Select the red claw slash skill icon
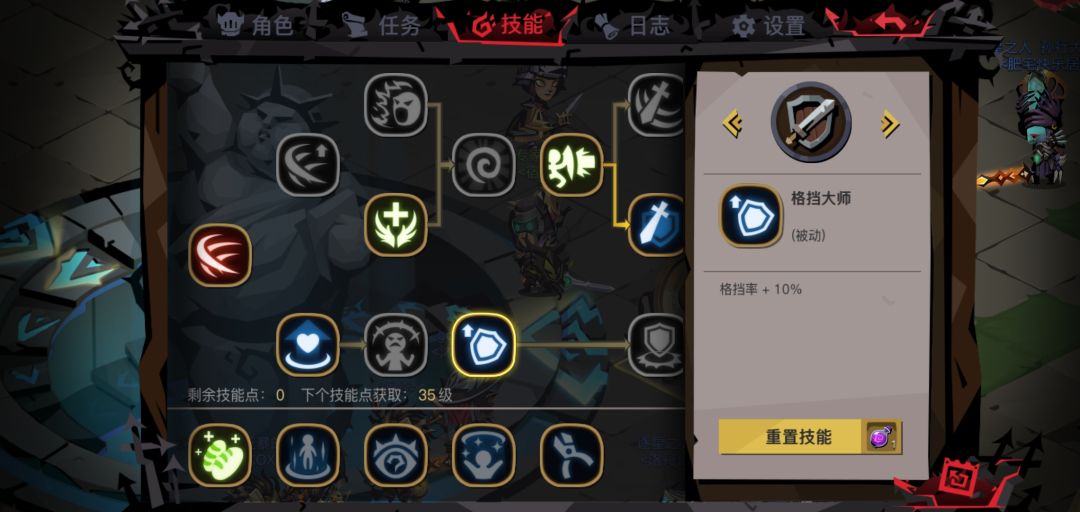The height and width of the screenshot is (512, 1080). [x=220, y=256]
